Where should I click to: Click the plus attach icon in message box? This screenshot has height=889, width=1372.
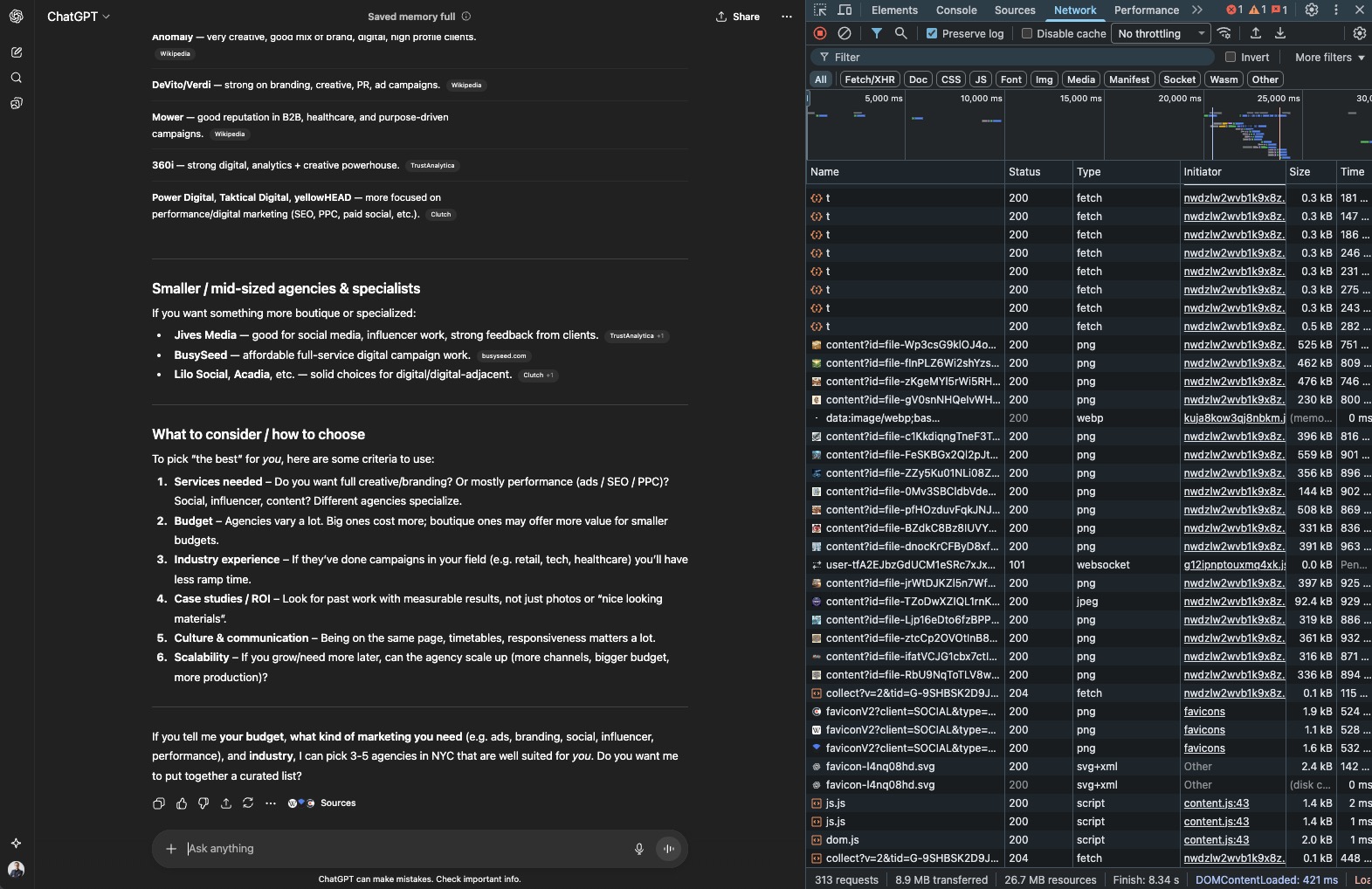[x=171, y=849]
